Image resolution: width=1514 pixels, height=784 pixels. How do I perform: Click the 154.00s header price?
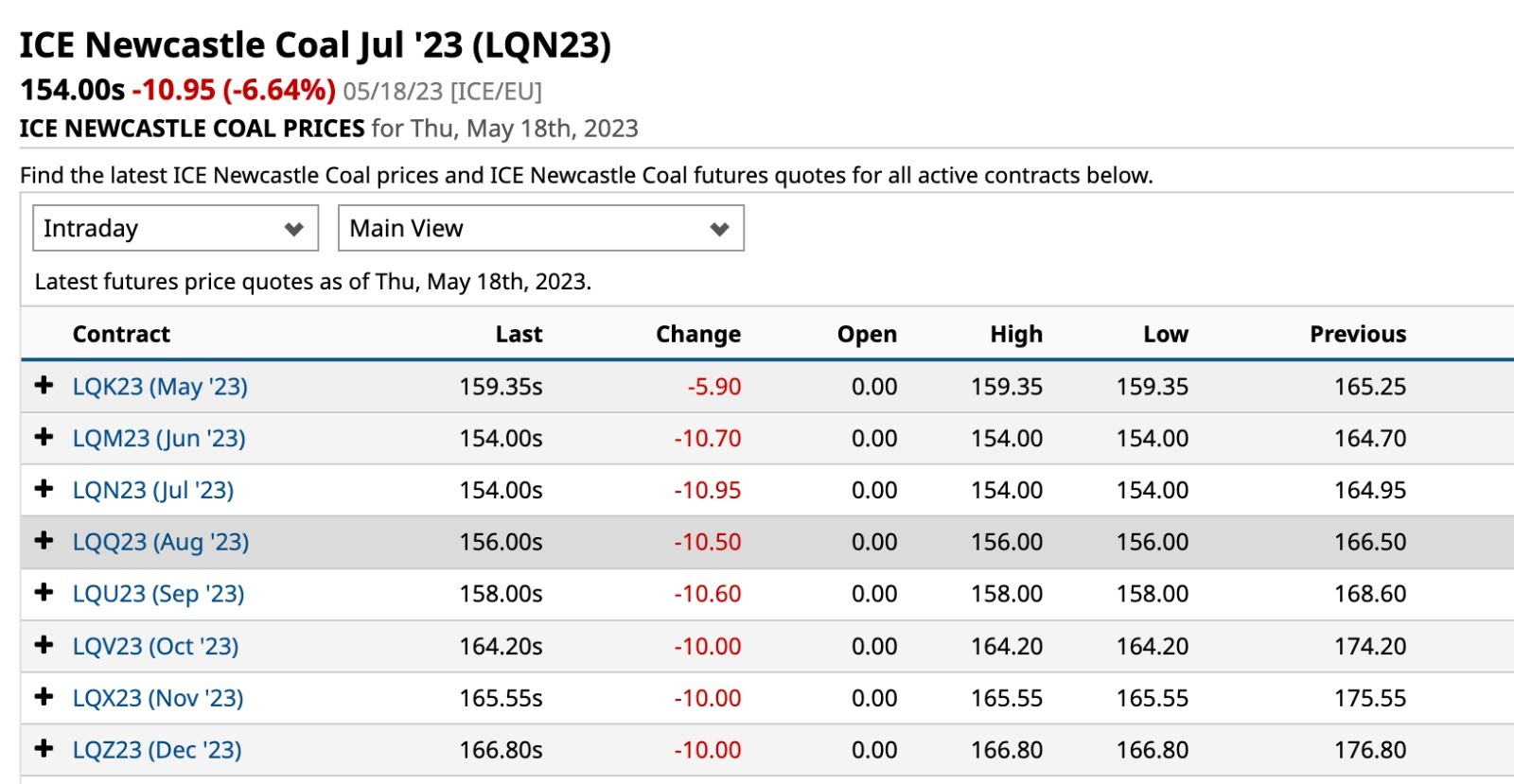pyautogui.click(x=72, y=90)
